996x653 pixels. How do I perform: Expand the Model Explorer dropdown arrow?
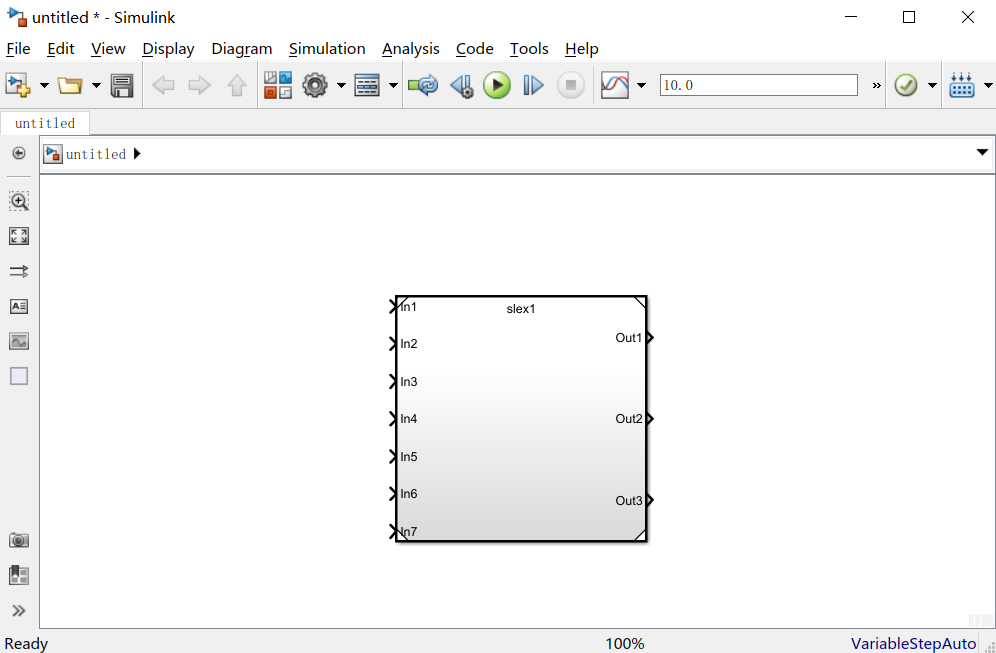pos(393,85)
